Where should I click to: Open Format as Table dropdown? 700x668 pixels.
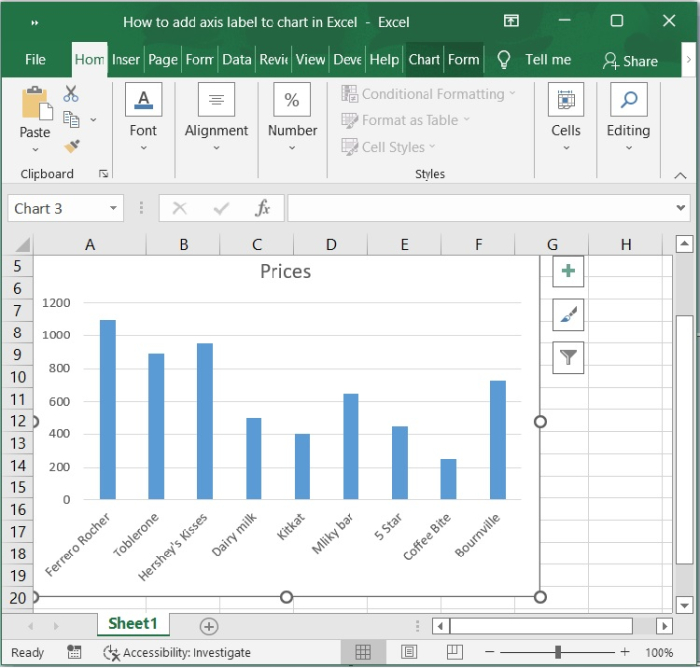click(x=406, y=120)
